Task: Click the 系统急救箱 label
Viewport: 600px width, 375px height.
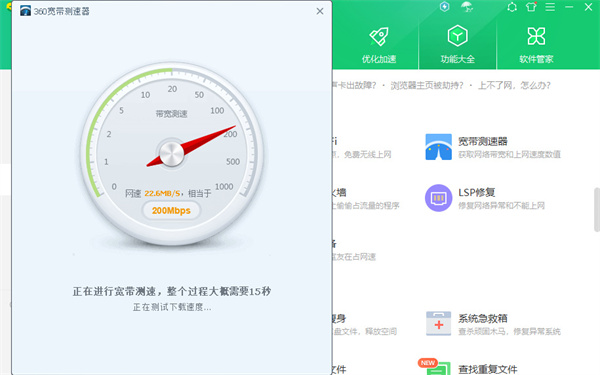Action: click(483, 318)
